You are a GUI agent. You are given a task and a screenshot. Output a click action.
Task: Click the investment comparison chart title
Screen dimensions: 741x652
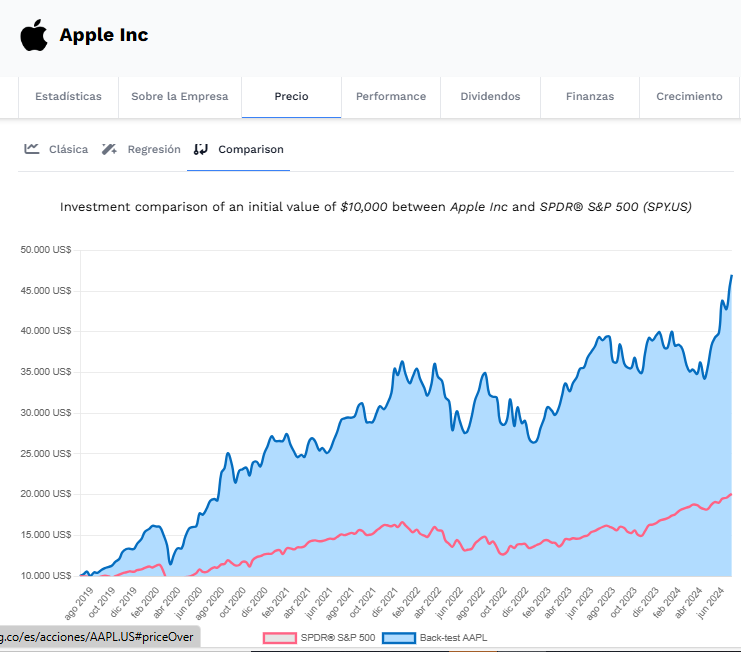coord(376,207)
